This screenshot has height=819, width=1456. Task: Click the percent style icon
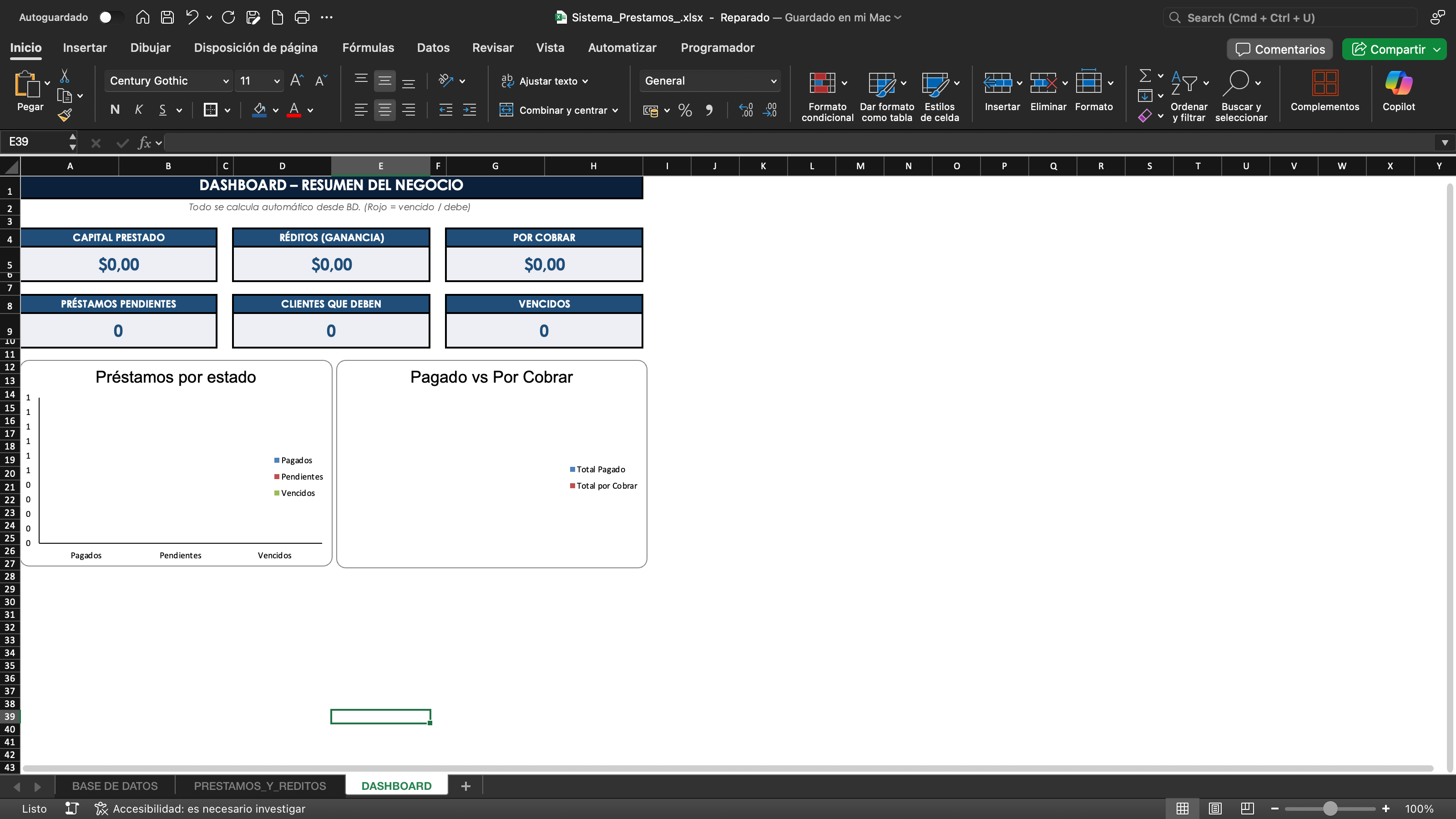684,110
